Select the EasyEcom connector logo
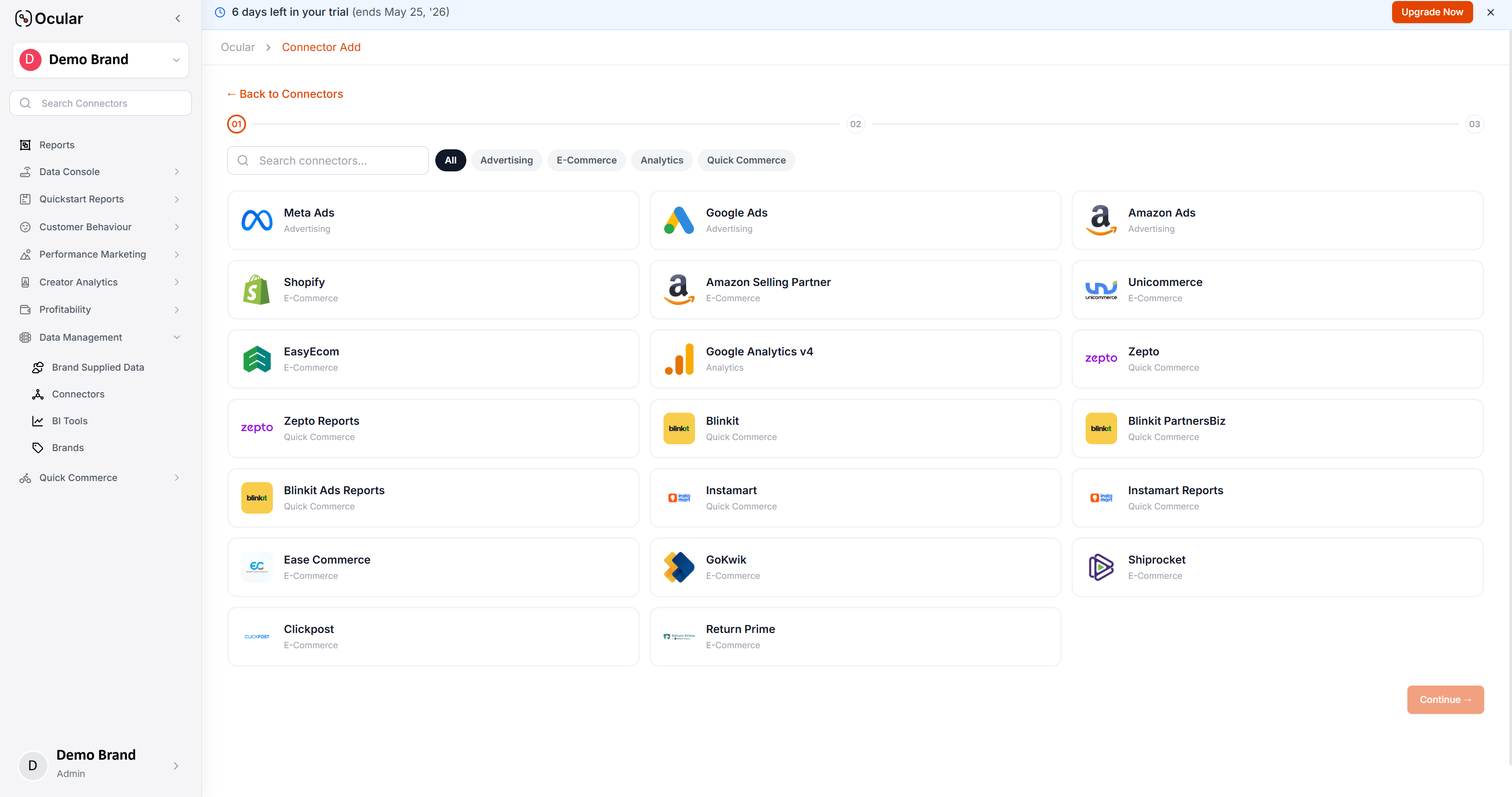The width and height of the screenshot is (1512, 797). click(257, 359)
